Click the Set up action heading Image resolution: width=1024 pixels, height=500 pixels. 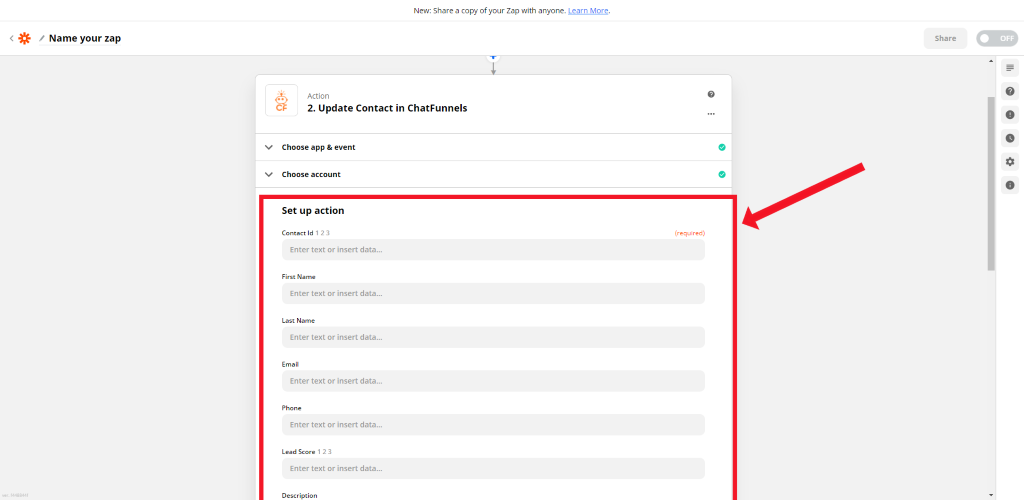pos(313,211)
